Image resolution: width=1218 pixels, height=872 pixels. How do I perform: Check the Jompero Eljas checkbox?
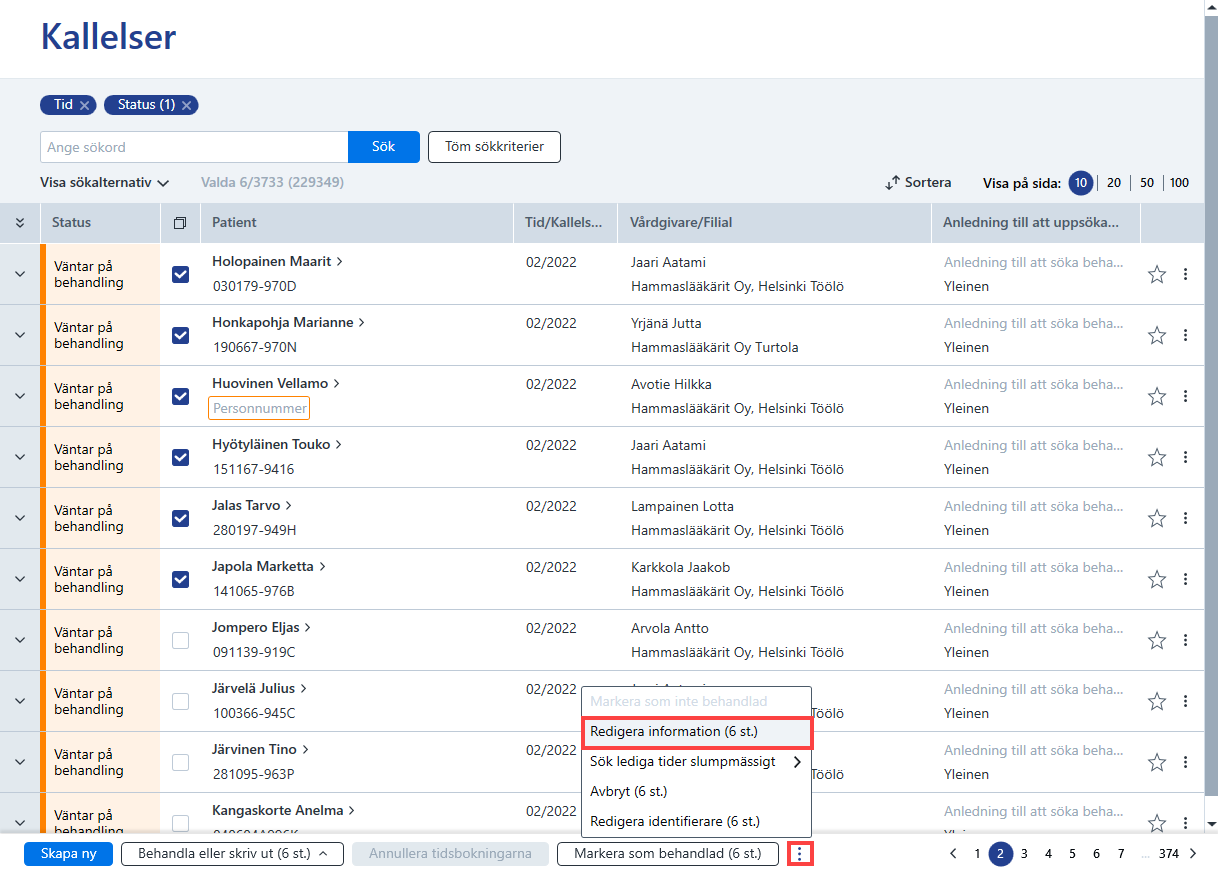[x=180, y=640]
